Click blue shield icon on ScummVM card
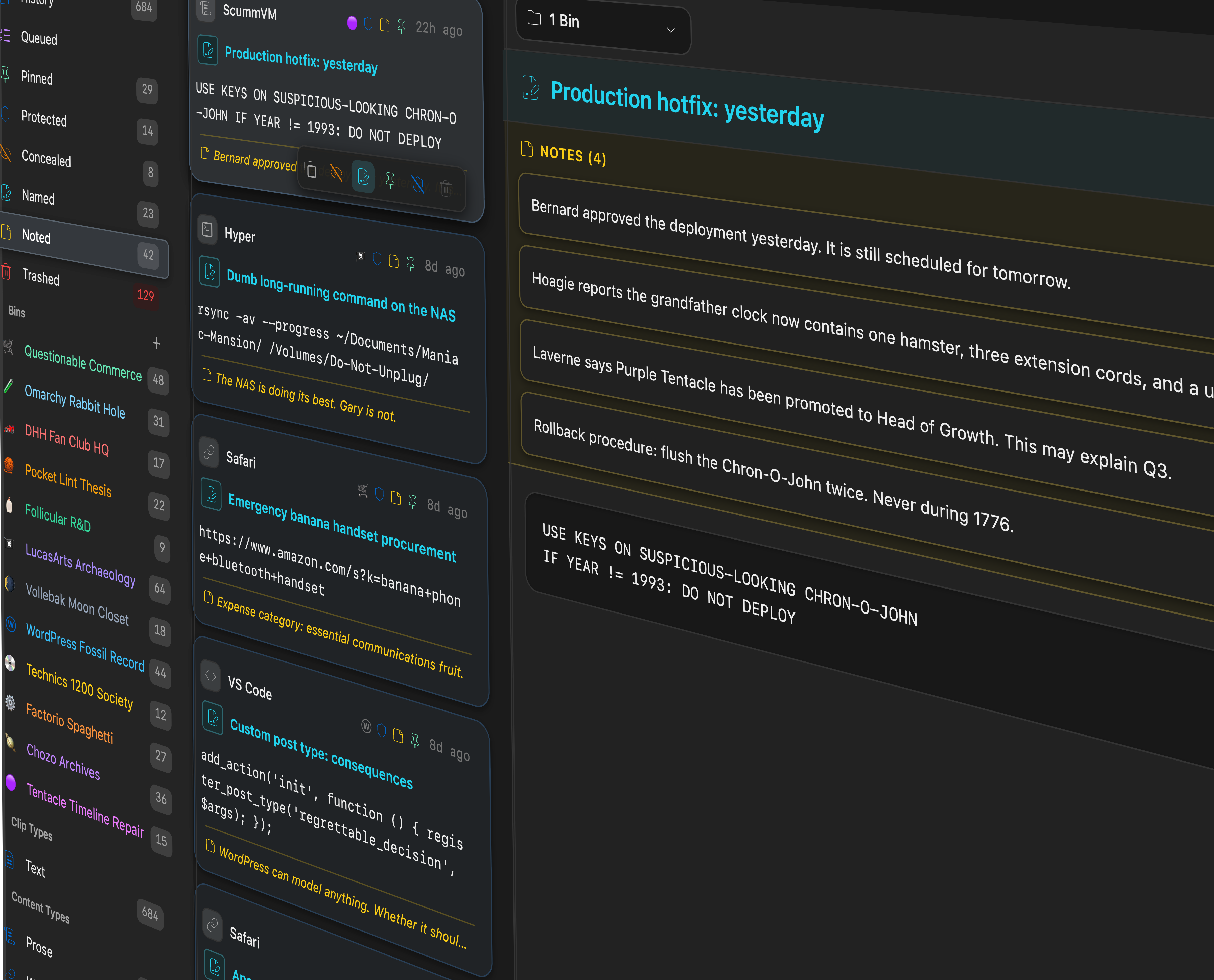The width and height of the screenshot is (1214, 980). coord(368,24)
